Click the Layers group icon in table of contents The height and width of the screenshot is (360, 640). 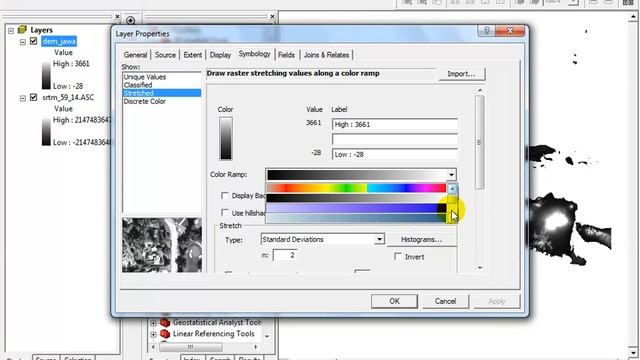[22, 30]
